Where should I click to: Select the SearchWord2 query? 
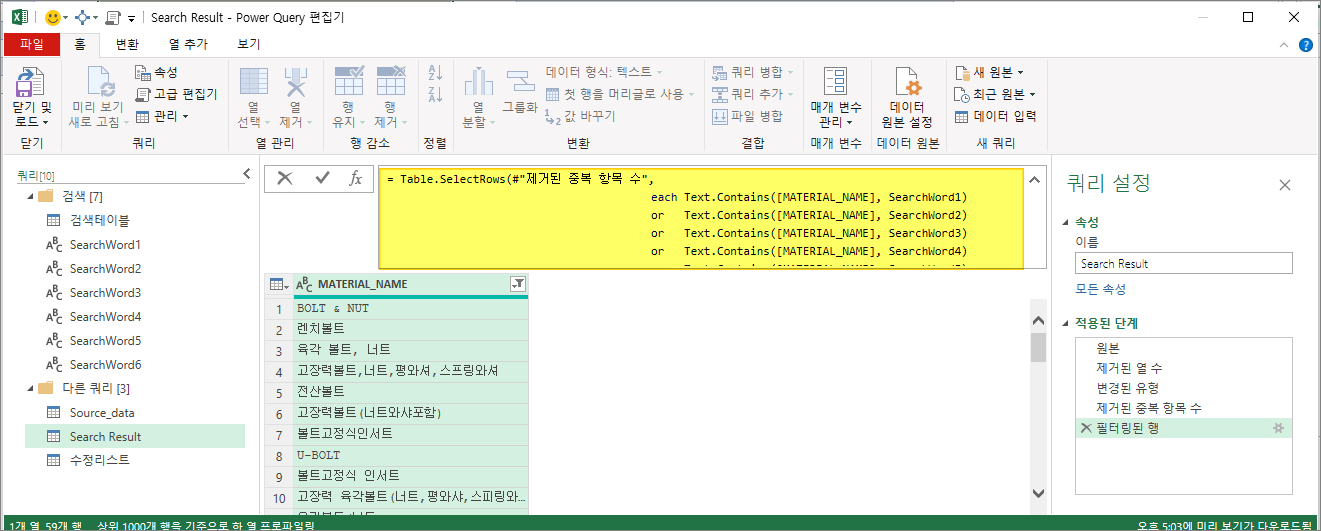[x=135, y=268]
